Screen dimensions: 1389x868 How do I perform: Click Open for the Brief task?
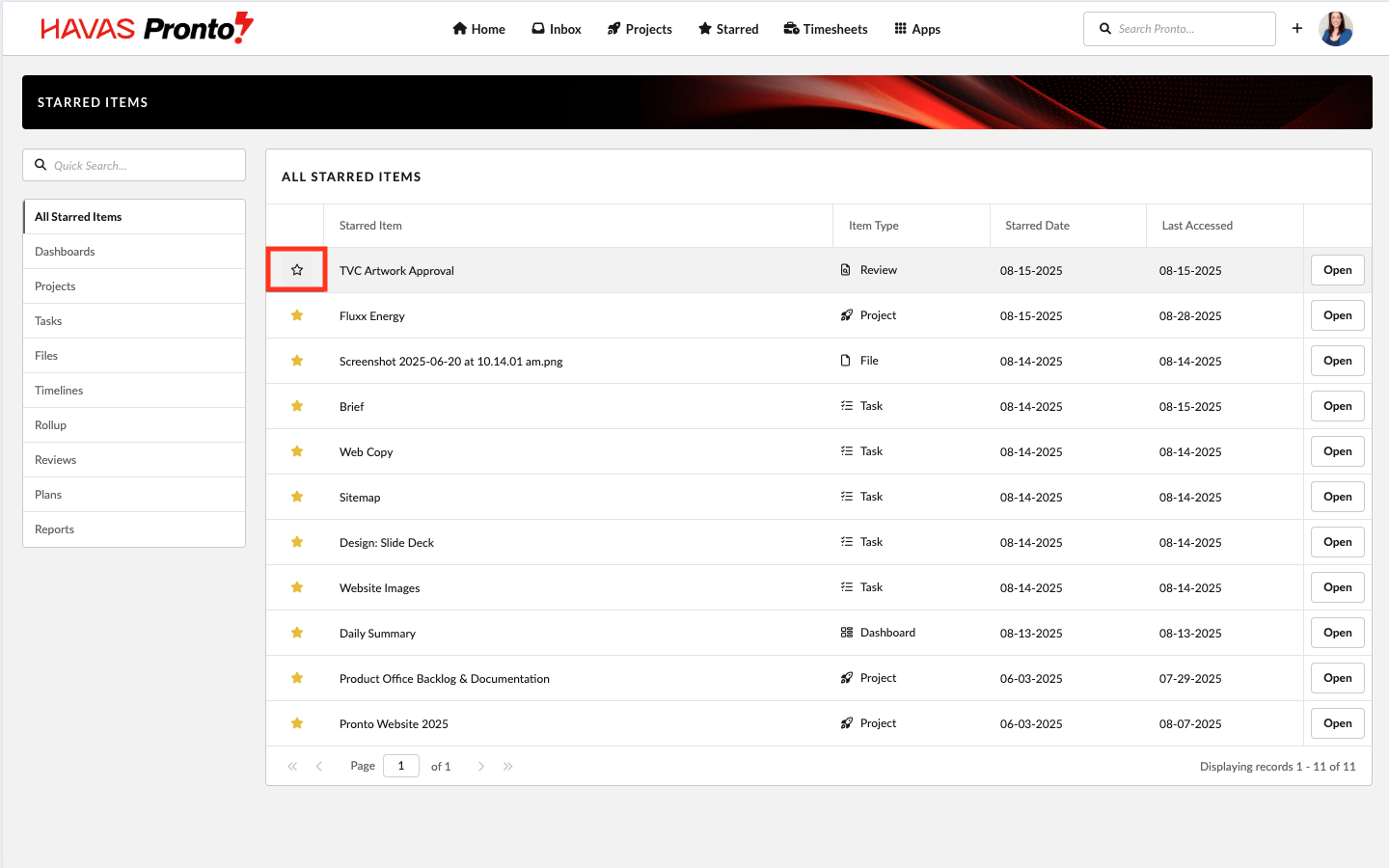[1337, 406]
